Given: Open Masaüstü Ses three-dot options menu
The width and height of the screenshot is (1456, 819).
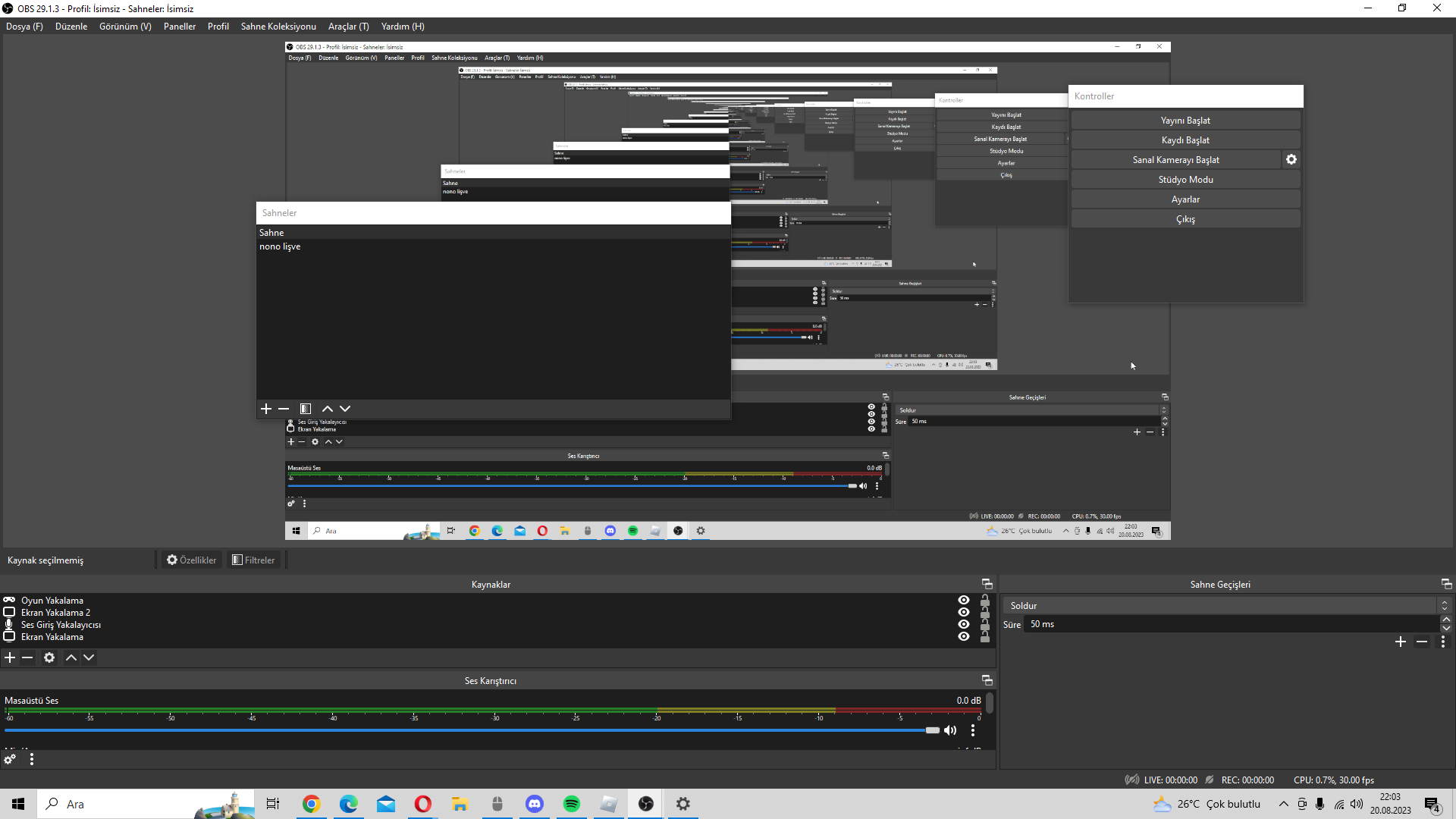Looking at the screenshot, I should (x=973, y=730).
